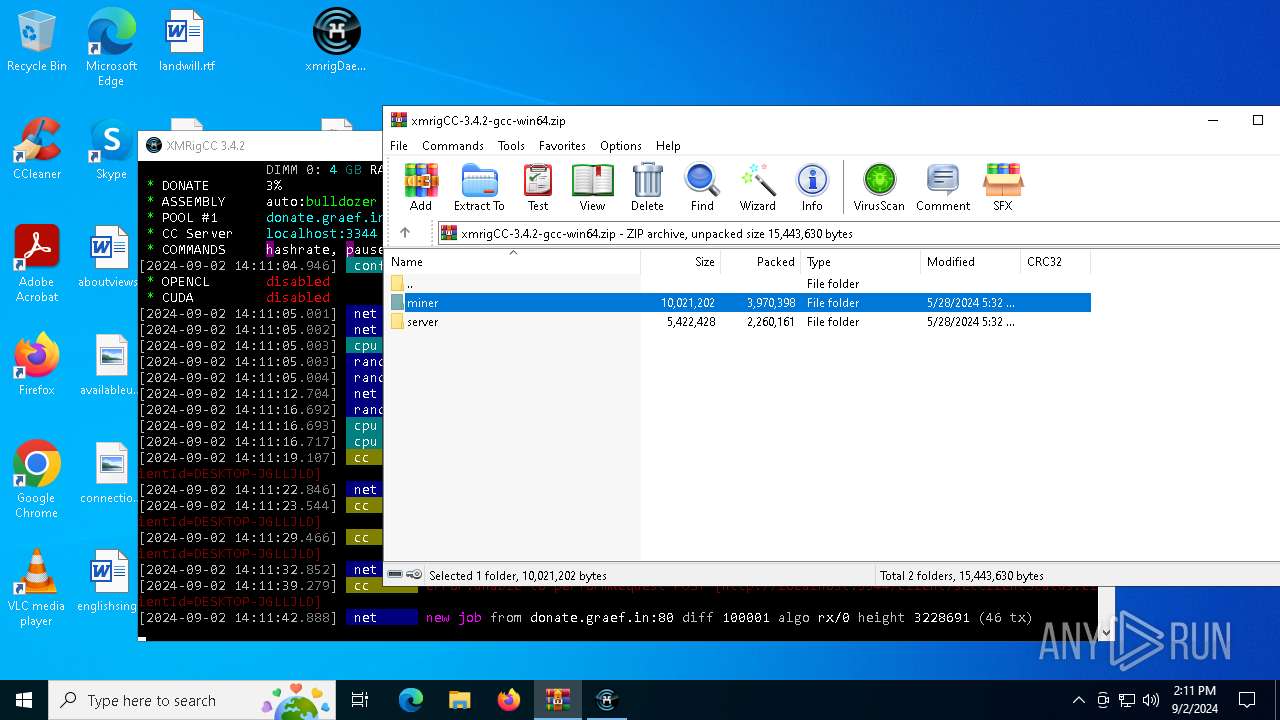
Task: Click the disk icon in WinRAR status bar
Action: (395, 575)
